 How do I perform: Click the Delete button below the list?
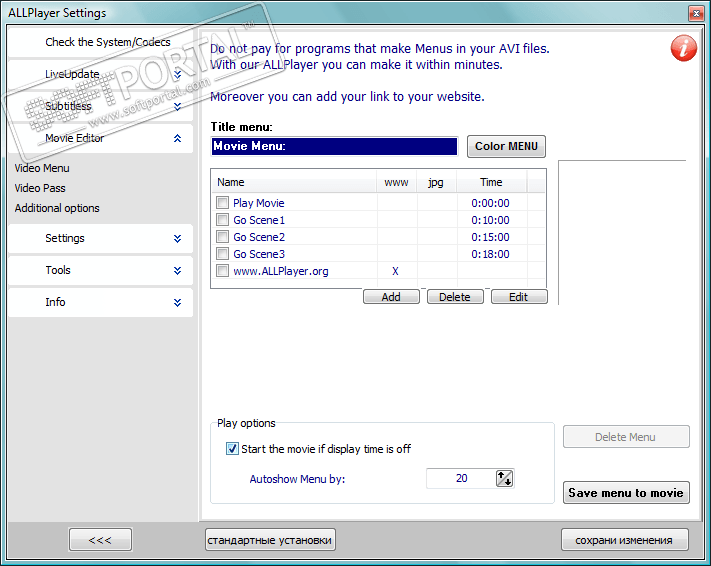(455, 297)
